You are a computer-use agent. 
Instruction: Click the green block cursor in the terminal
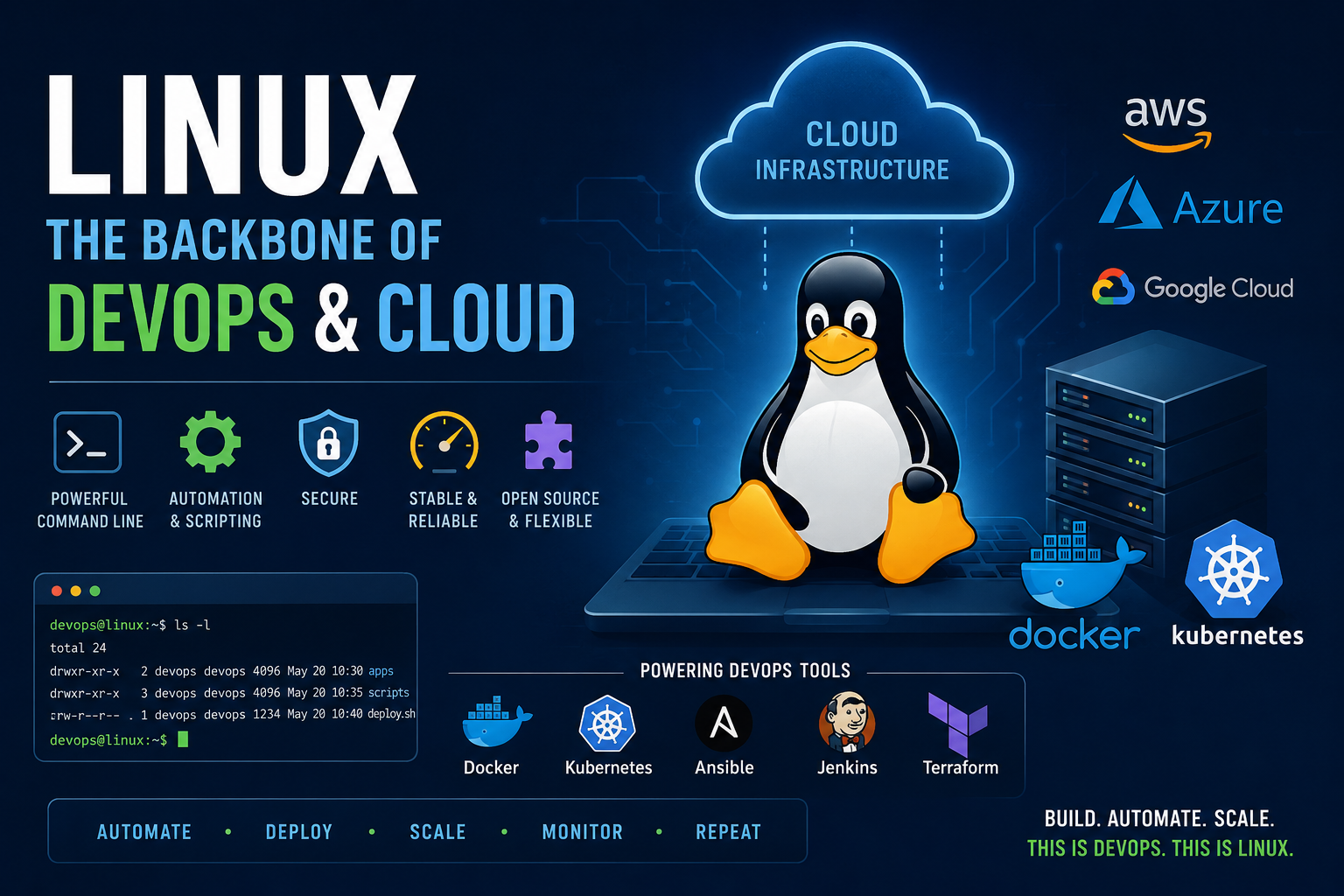click(183, 739)
